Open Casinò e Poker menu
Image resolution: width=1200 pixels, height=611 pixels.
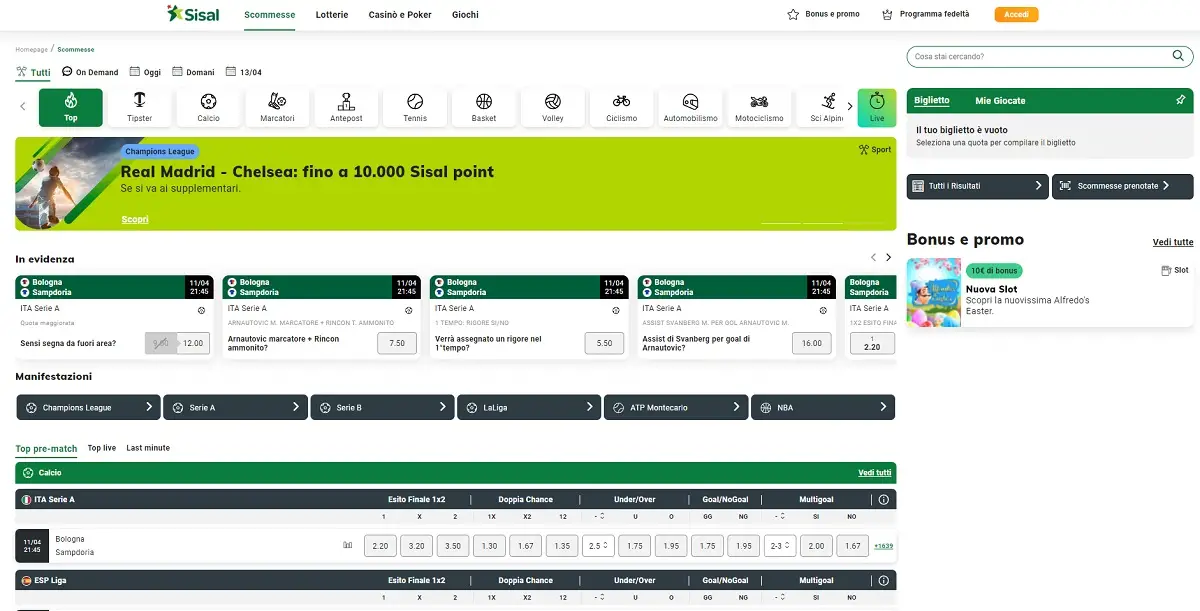click(400, 15)
